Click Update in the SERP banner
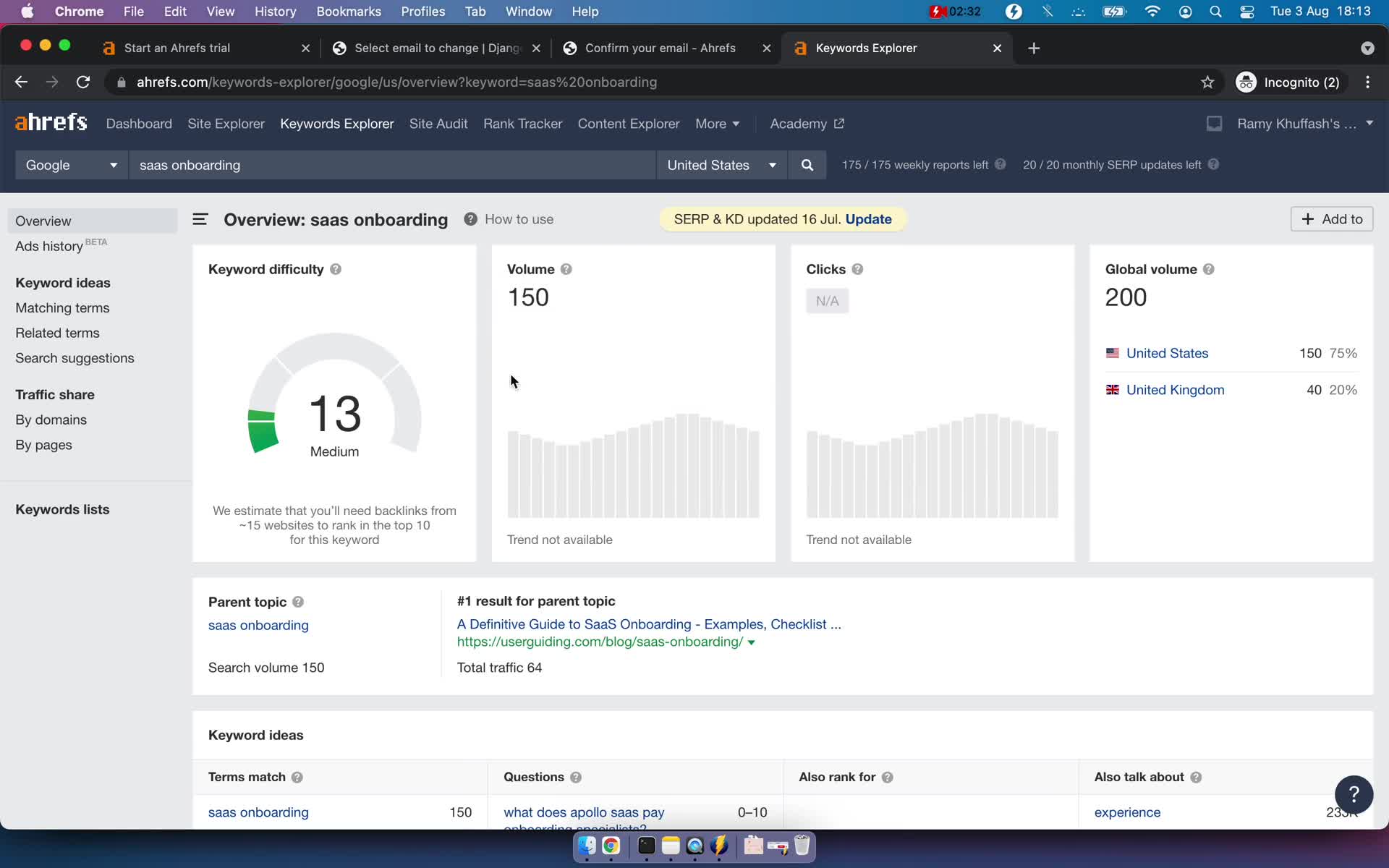This screenshot has width=1389, height=868. point(868,219)
